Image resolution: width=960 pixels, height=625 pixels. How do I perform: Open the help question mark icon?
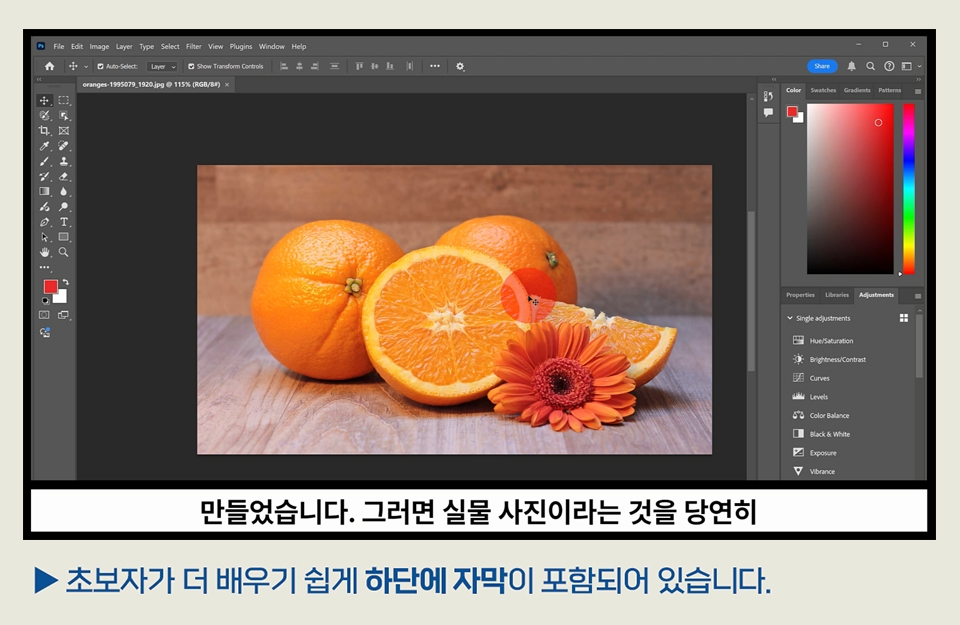(889, 66)
